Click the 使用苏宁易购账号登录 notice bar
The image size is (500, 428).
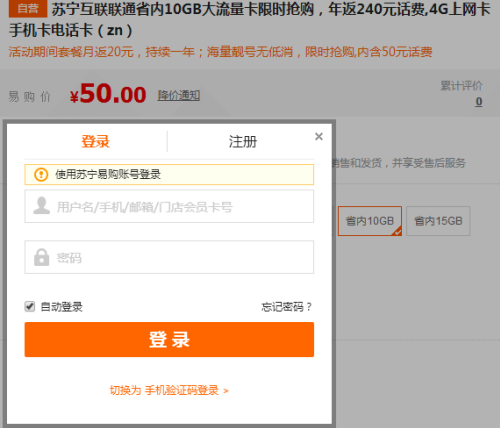(169, 174)
